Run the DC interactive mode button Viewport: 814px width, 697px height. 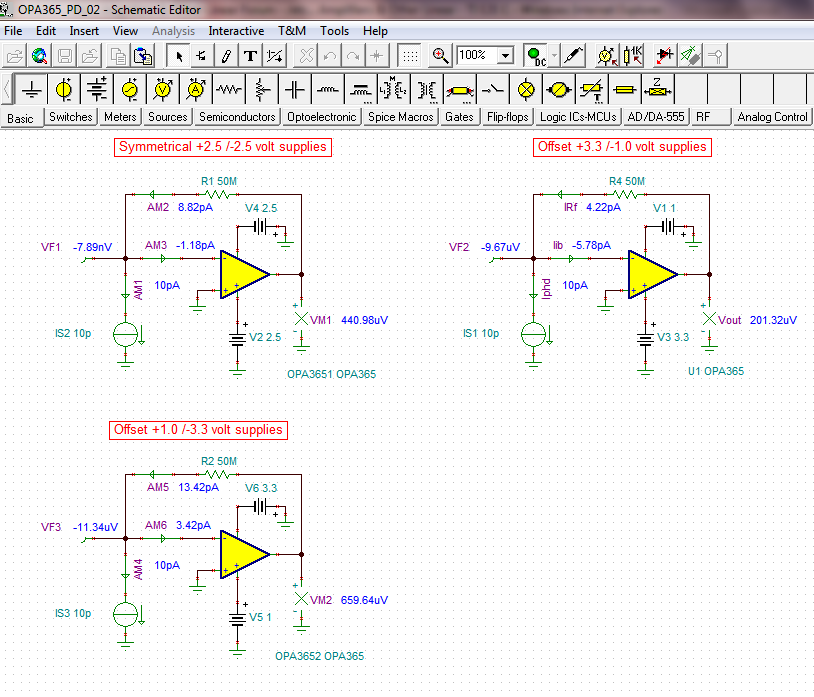[x=536, y=55]
